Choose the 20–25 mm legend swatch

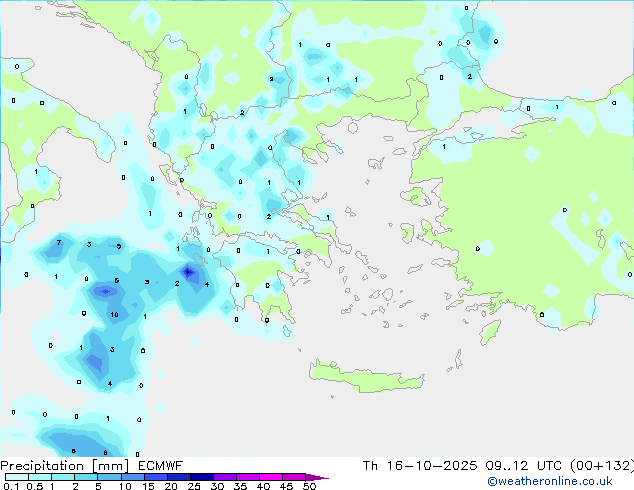click(x=179, y=477)
